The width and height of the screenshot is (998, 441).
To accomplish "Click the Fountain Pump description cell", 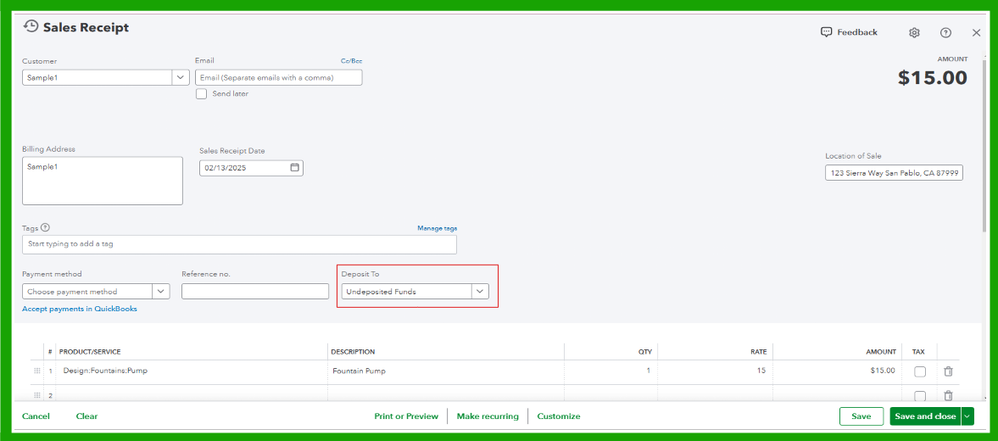I will 446,370.
